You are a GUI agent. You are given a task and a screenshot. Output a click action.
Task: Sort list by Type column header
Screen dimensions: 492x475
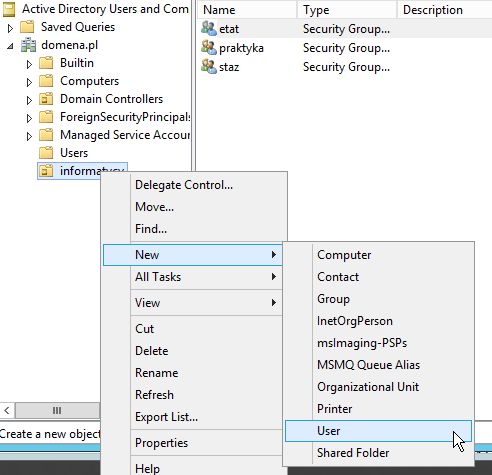tap(347, 10)
